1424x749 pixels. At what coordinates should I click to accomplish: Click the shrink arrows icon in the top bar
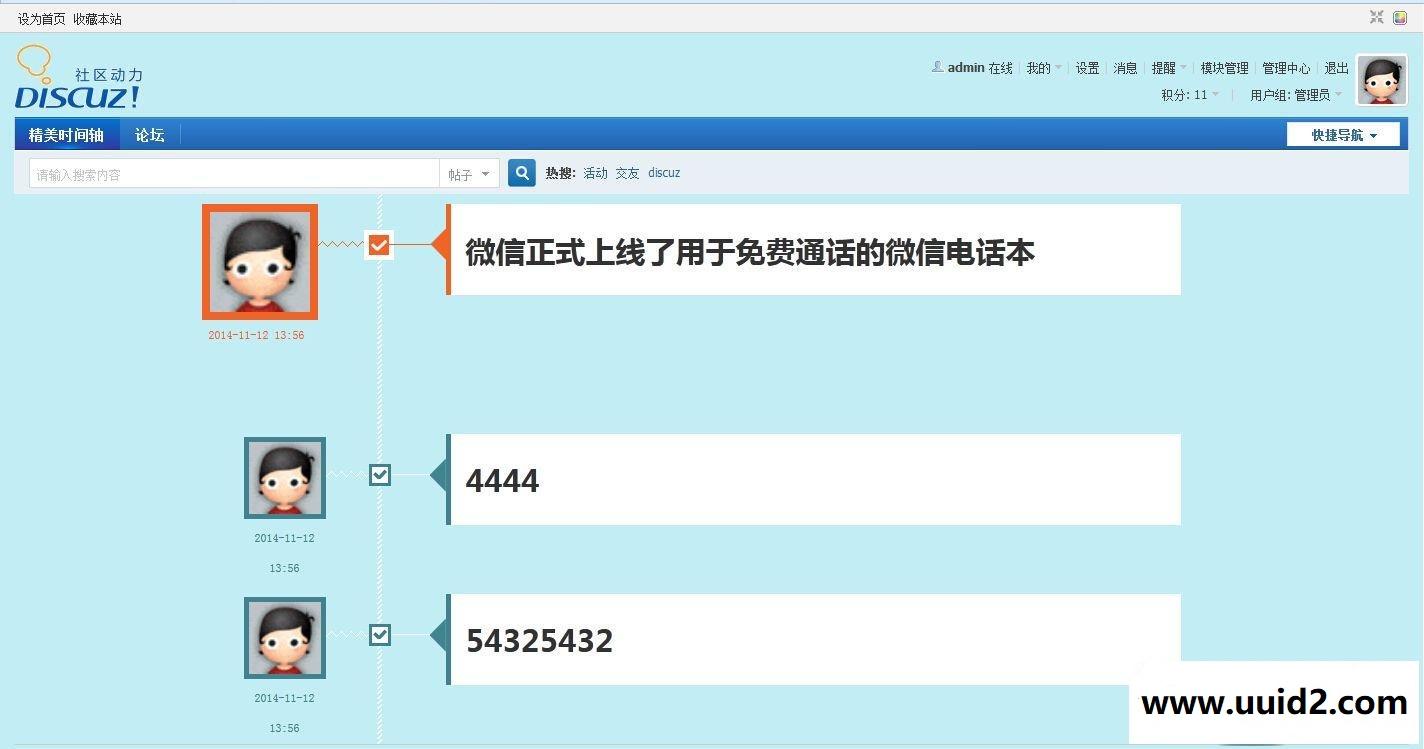(x=1376, y=16)
